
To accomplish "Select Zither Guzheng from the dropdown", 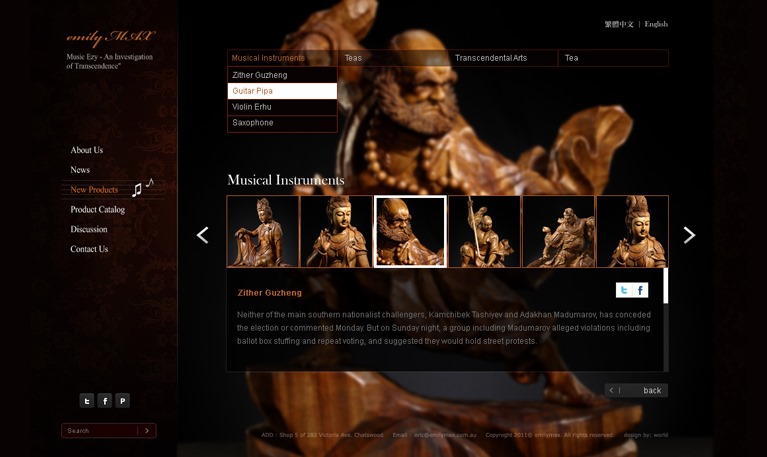I will pos(282,75).
